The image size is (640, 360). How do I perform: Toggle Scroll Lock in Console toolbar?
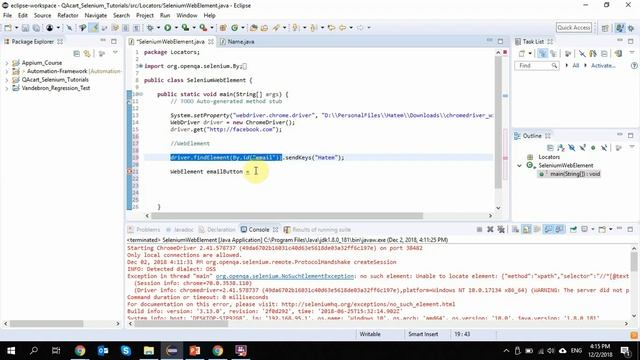pos(527,229)
